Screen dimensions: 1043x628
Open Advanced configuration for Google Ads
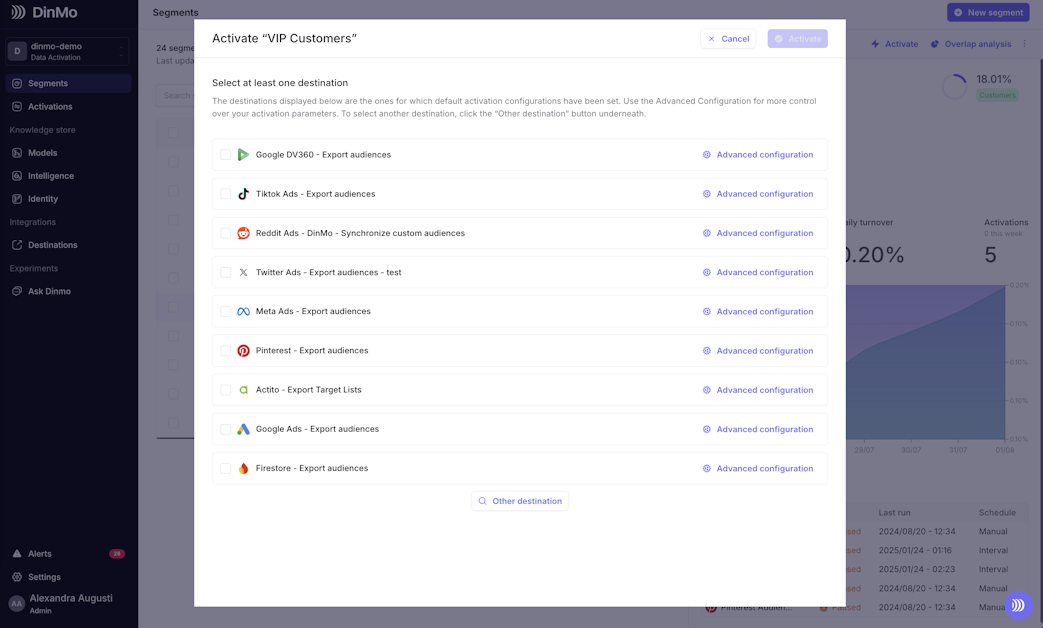(758, 429)
